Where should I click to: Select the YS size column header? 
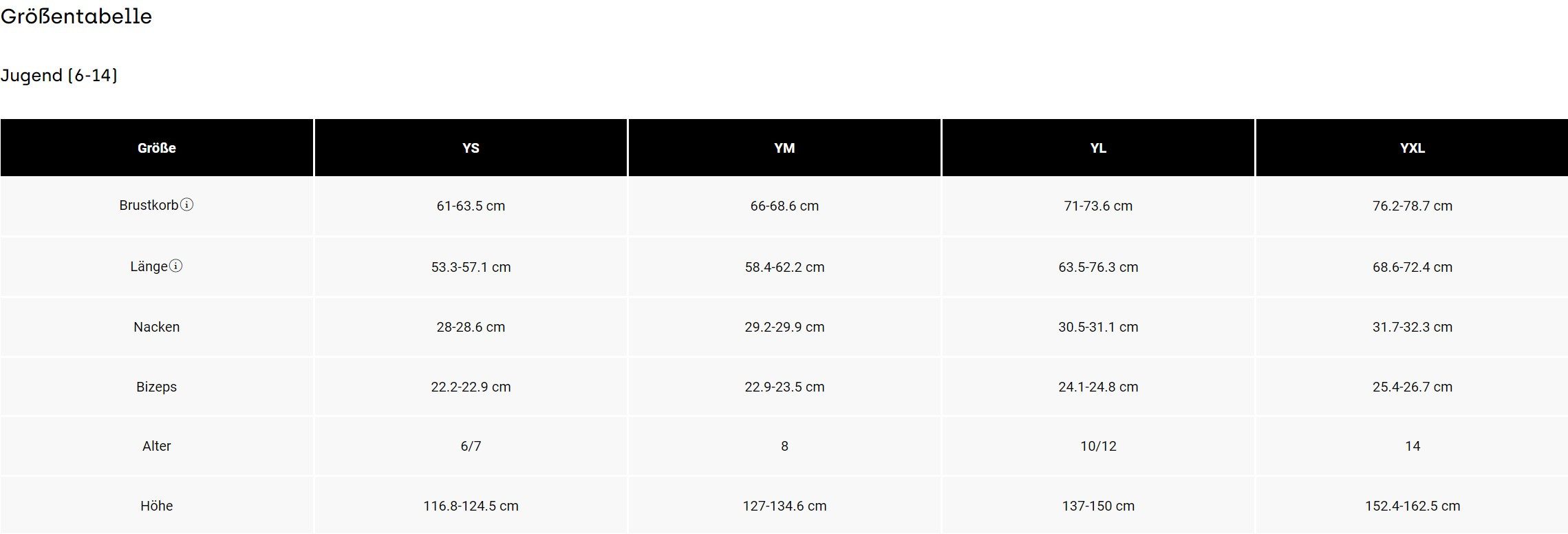pos(471,148)
